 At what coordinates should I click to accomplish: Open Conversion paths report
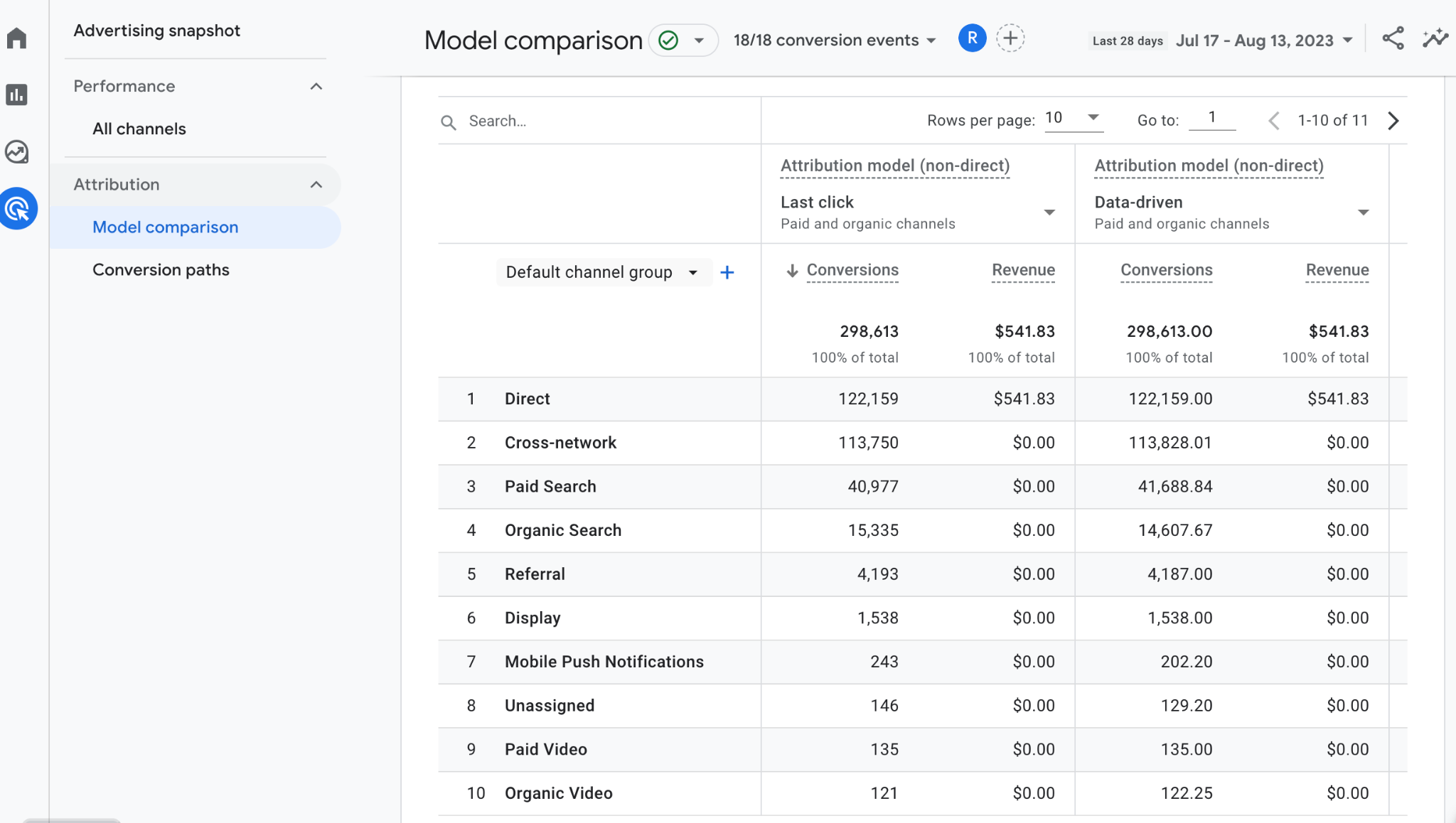161,270
